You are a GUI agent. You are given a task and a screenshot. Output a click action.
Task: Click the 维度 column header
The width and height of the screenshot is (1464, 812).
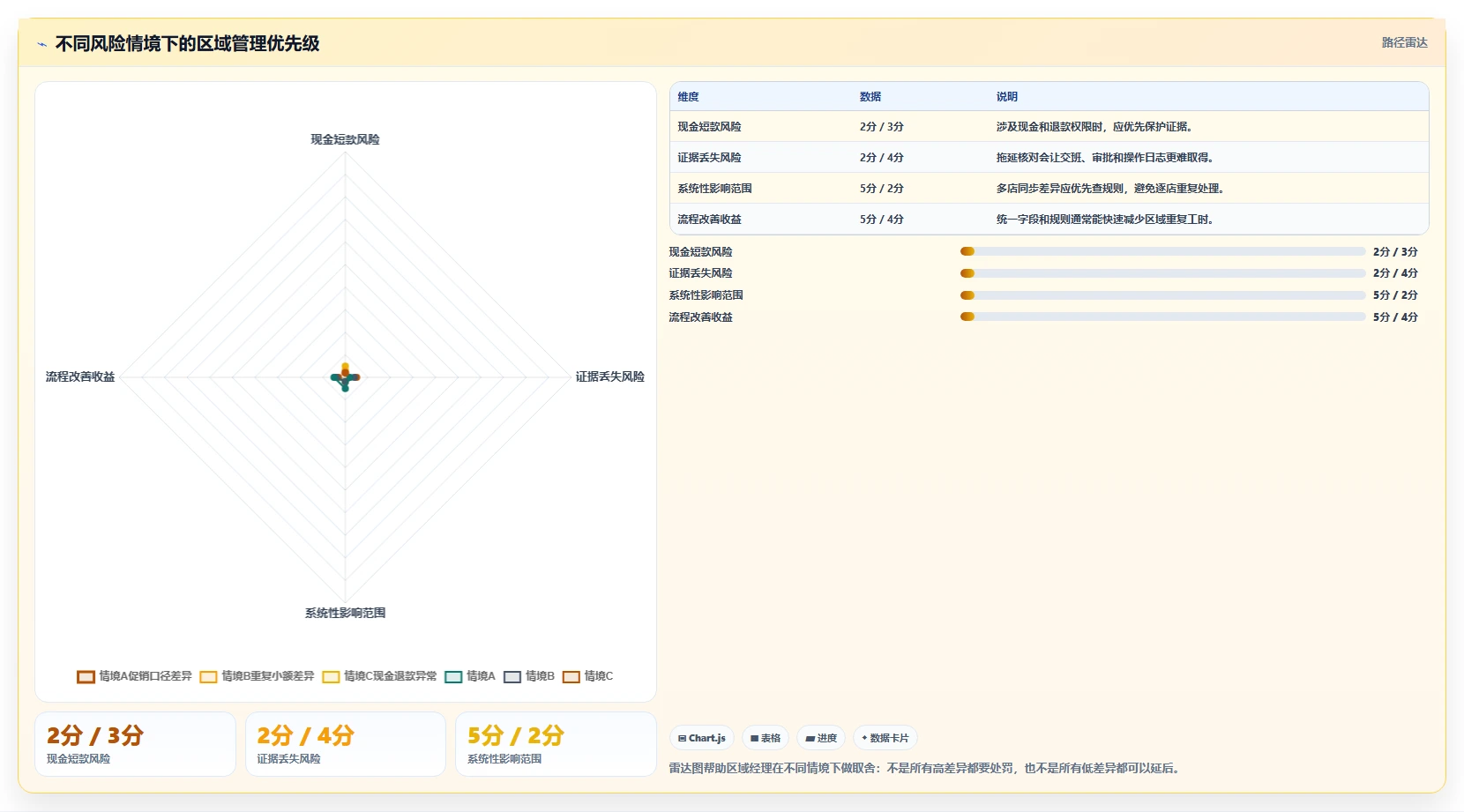688,97
